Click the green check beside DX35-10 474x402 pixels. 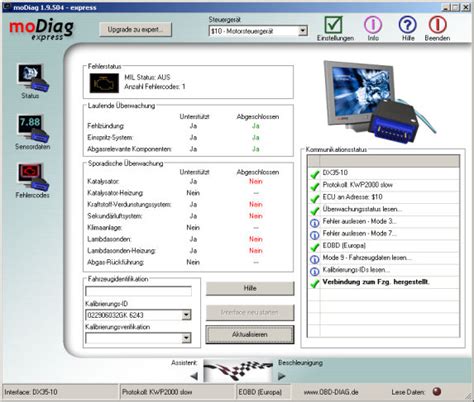click(x=315, y=174)
